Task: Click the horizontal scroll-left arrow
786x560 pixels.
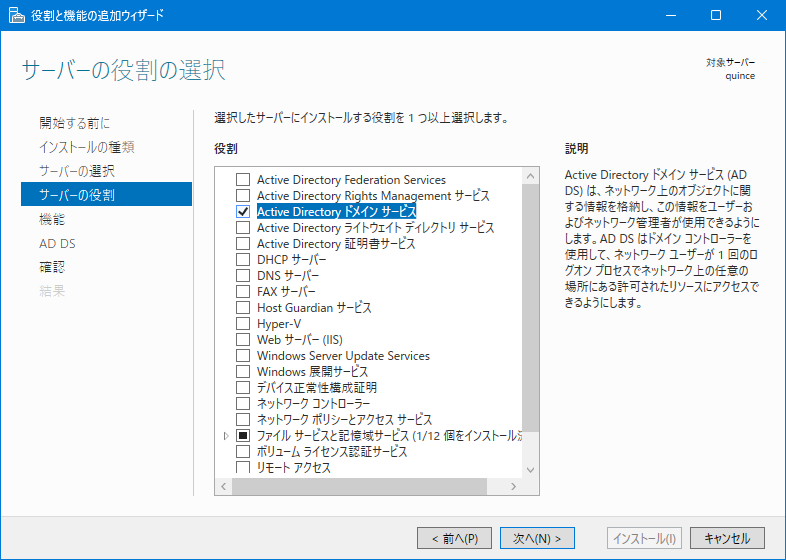Action: pos(224,486)
